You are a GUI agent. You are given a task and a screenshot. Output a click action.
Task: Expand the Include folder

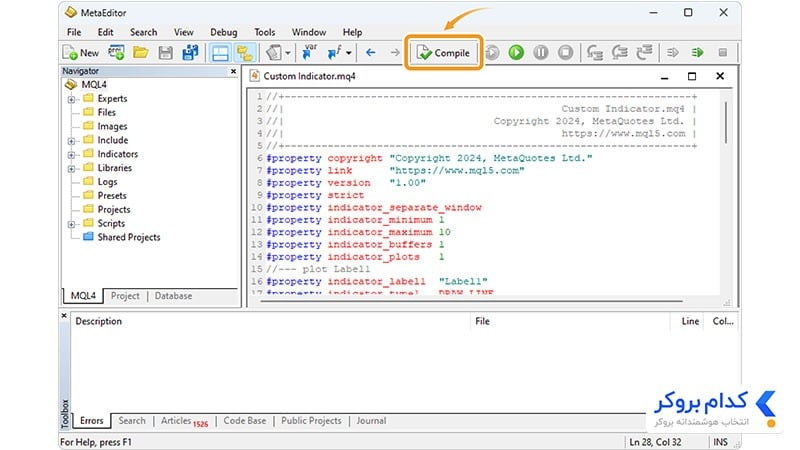(71, 140)
